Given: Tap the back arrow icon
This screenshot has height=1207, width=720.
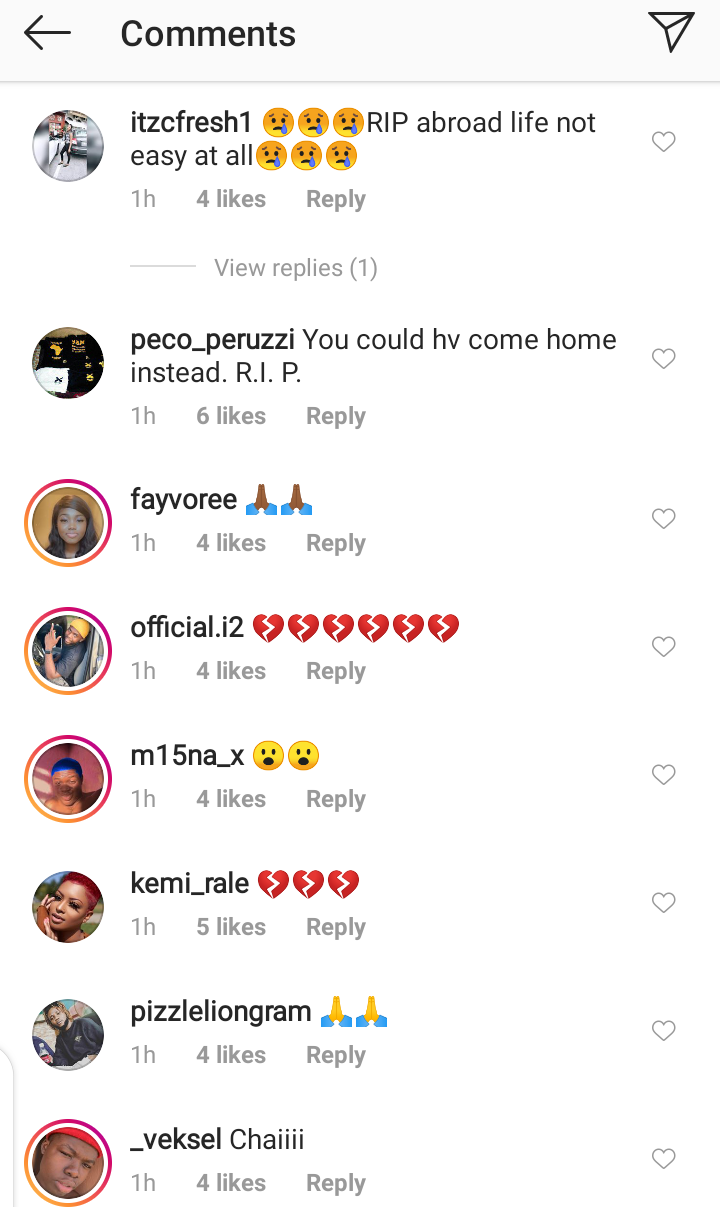Looking at the screenshot, I should (x=47, y=34).
